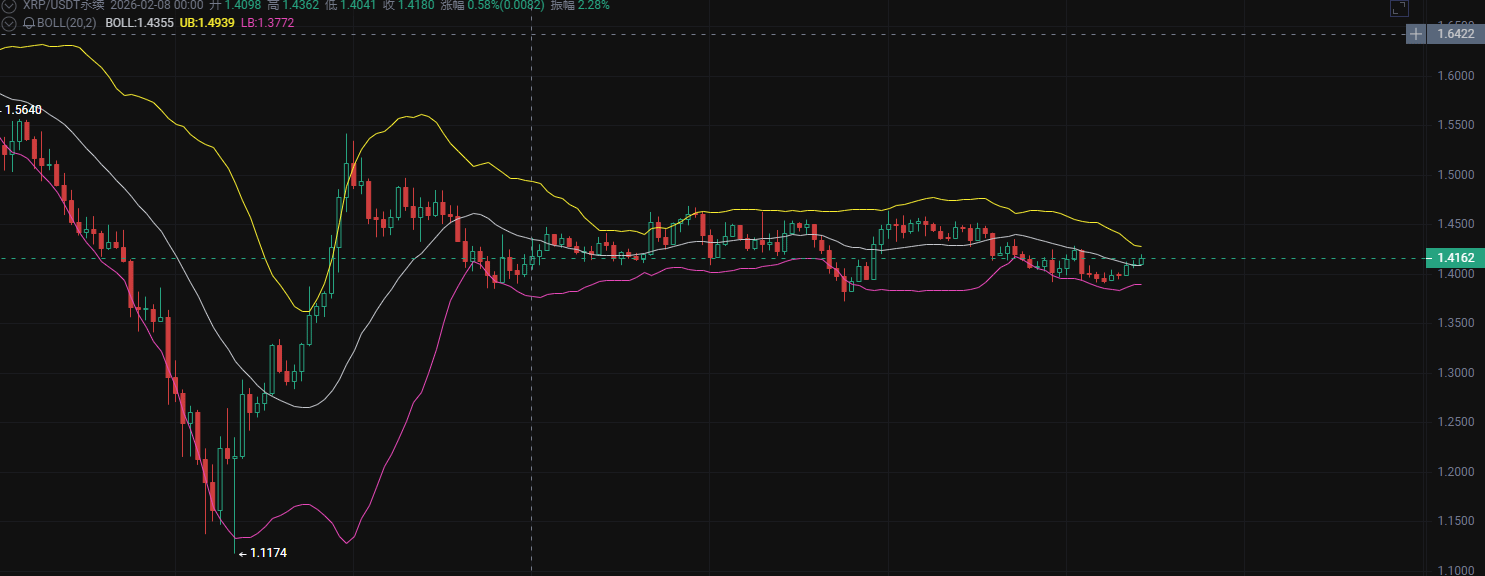Select the XRP/USDT perpetual pair label

tap(64, 5)
